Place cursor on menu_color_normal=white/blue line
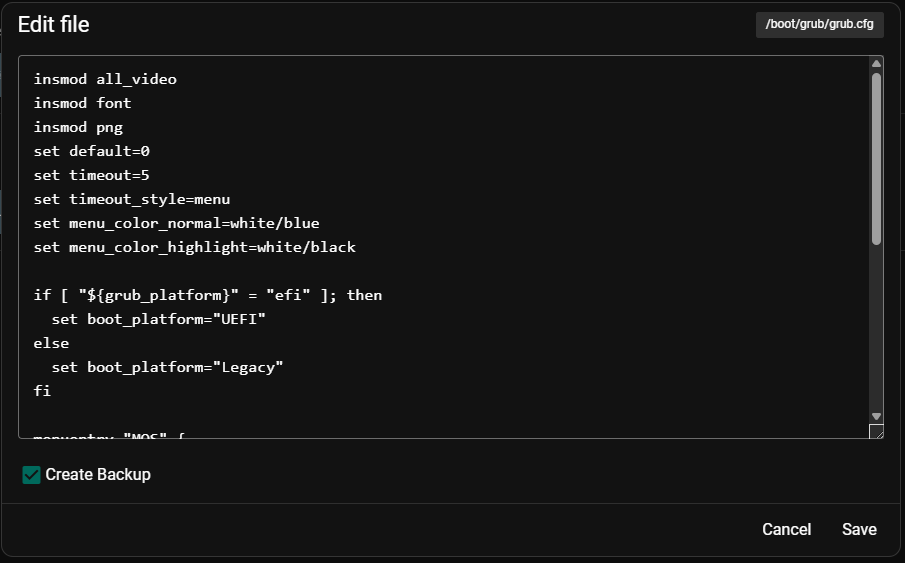This screenshot has width=905, height=563. pyautogui.click(x=177, y=223)
